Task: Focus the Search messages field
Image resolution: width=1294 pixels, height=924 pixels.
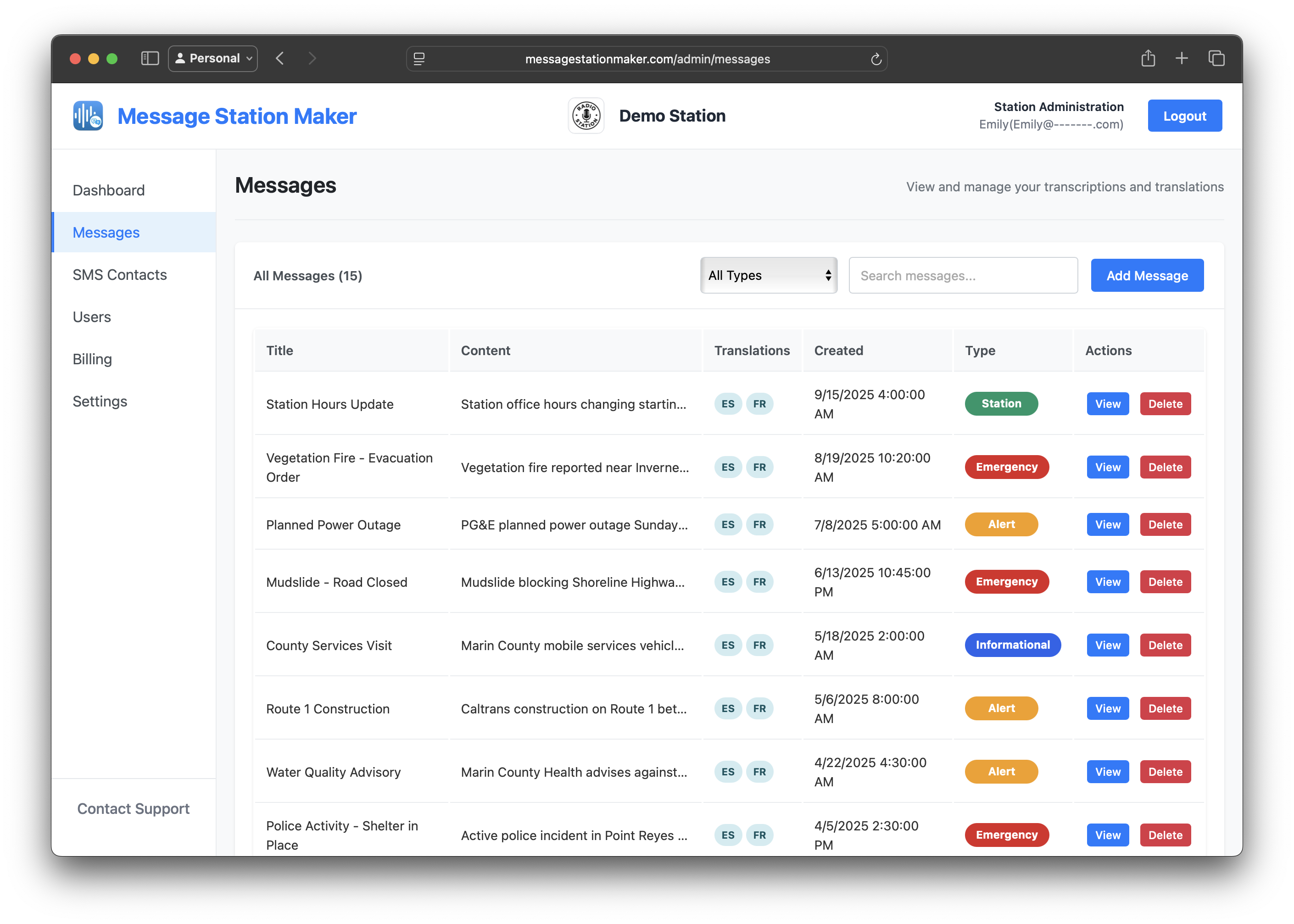Action: click(x=963, y=275)
